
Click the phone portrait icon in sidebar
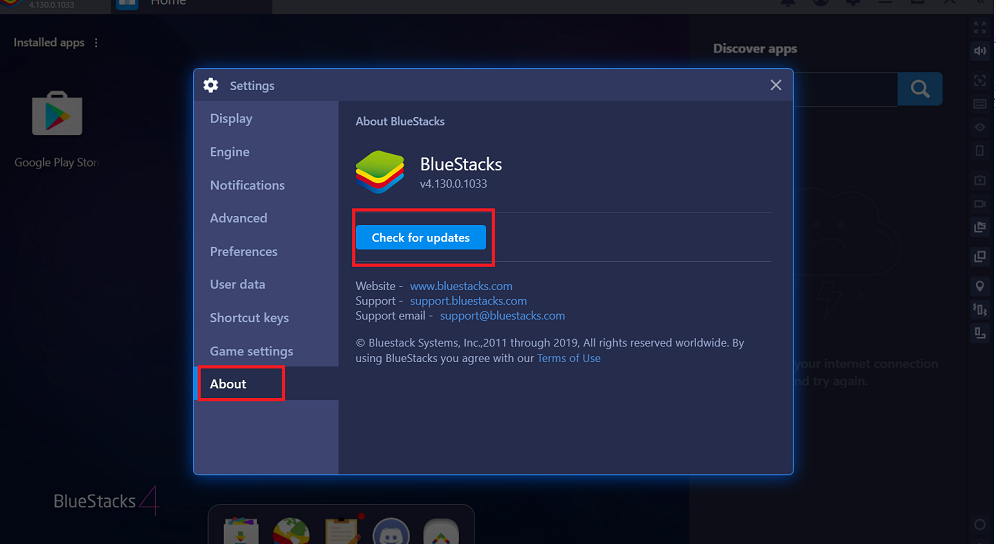pos(979,151)
